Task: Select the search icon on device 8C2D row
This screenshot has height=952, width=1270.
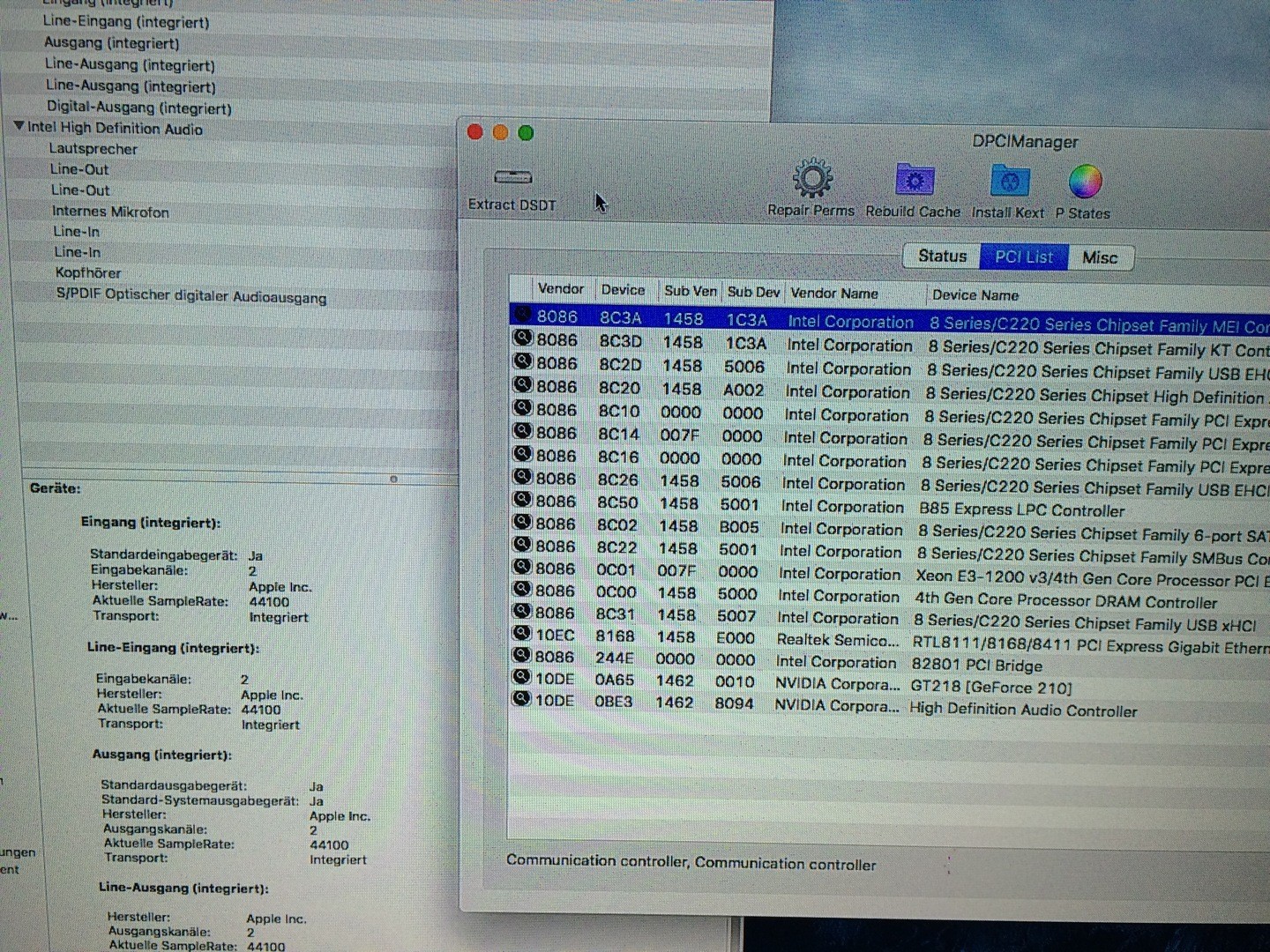Action: pos(523,361)
